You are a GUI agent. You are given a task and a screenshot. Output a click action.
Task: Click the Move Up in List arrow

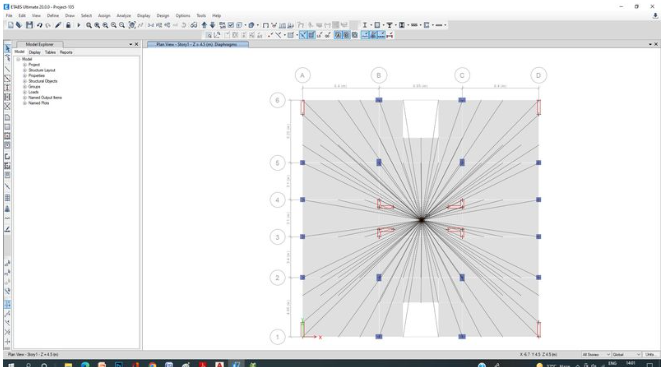205,25
